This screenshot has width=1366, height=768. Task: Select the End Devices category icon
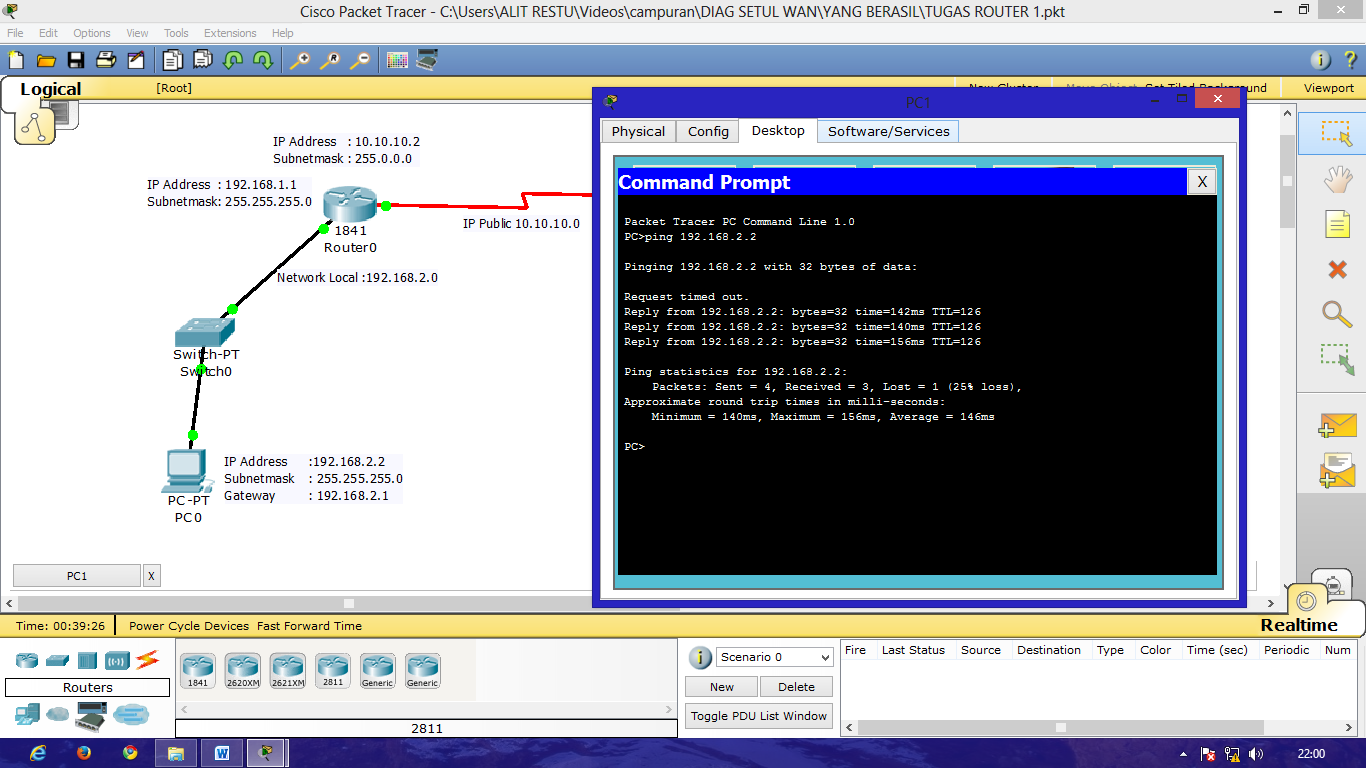pos(27,714)
